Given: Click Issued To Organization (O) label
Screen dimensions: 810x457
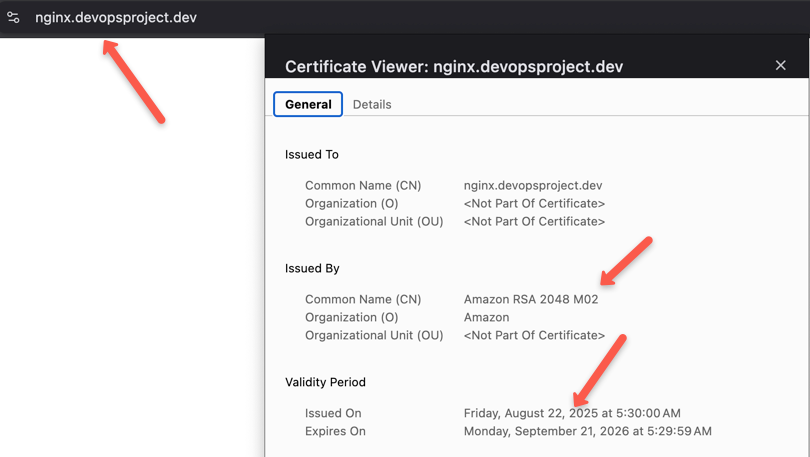Looking at the screenshot, I should click(351, 203).
